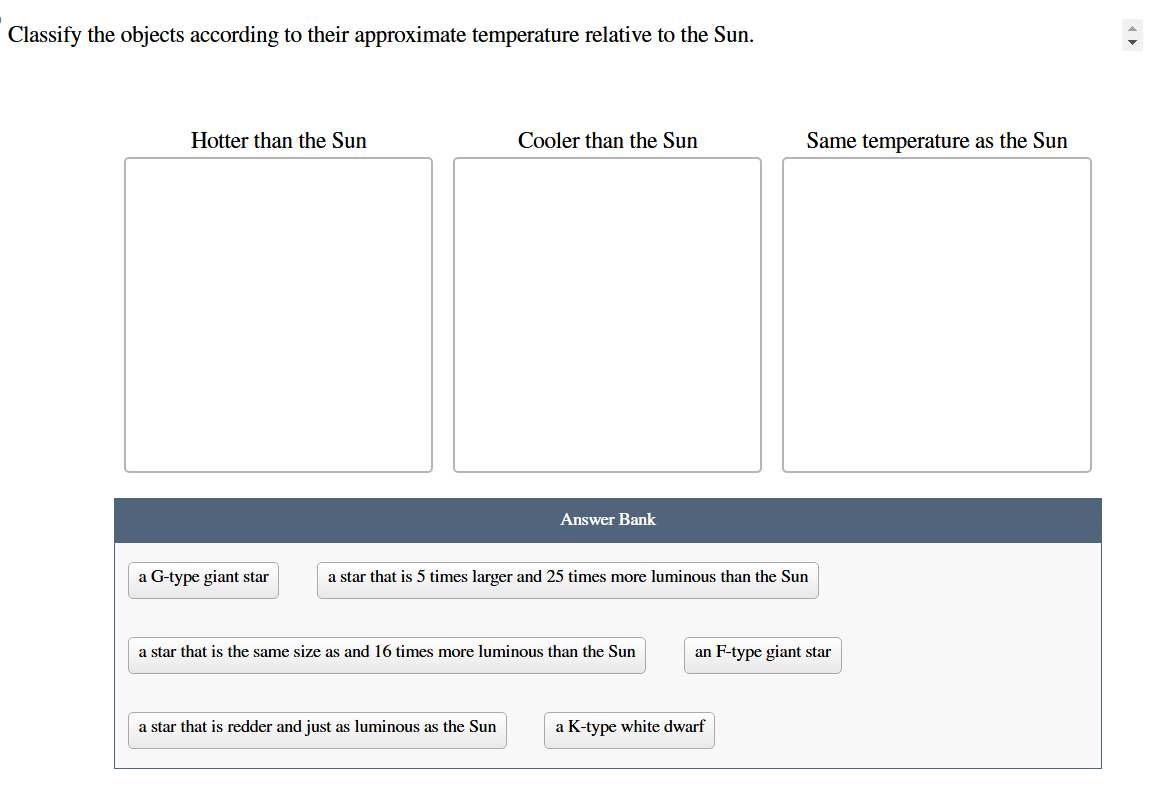Click inside the 'Hotter than the Sun' bin
This screenshot has height=807, width=1151.
278,313
